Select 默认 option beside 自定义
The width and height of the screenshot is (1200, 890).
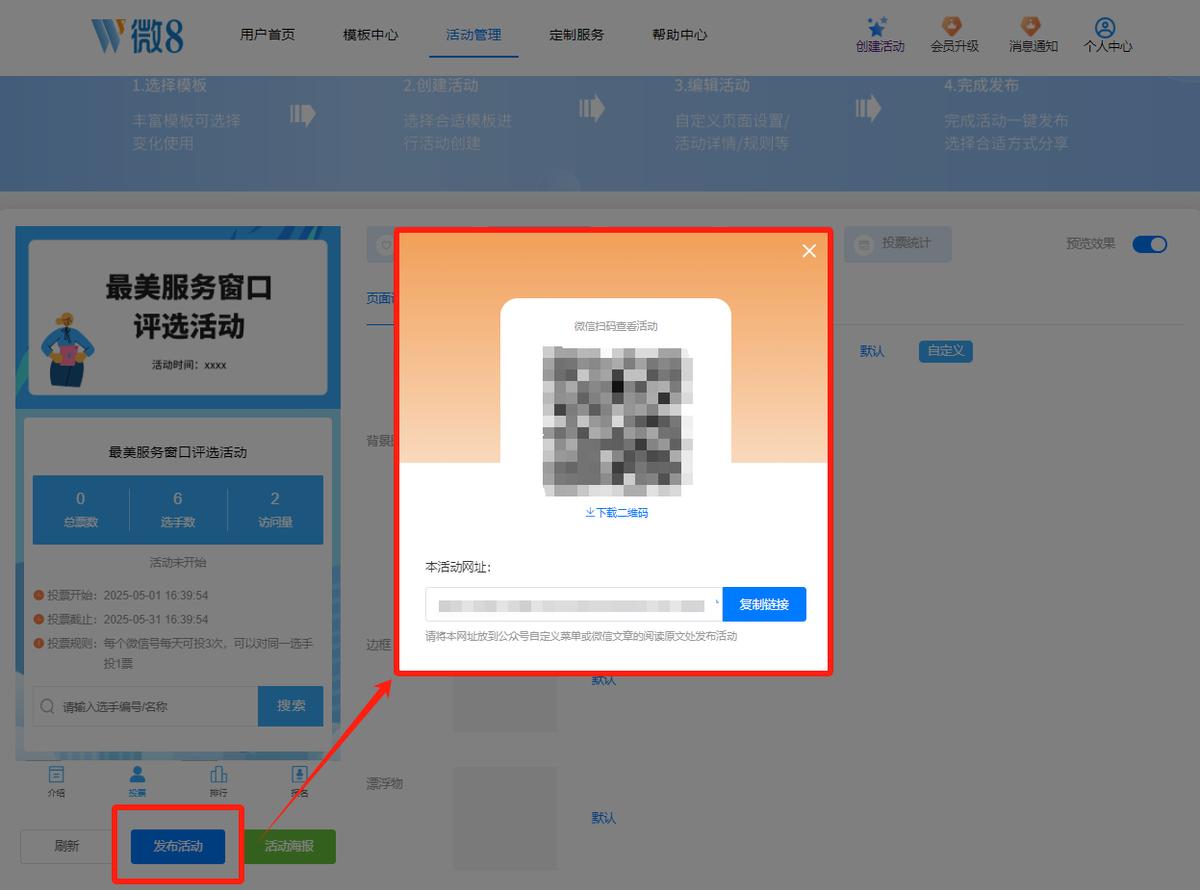[x=872, y=351]
